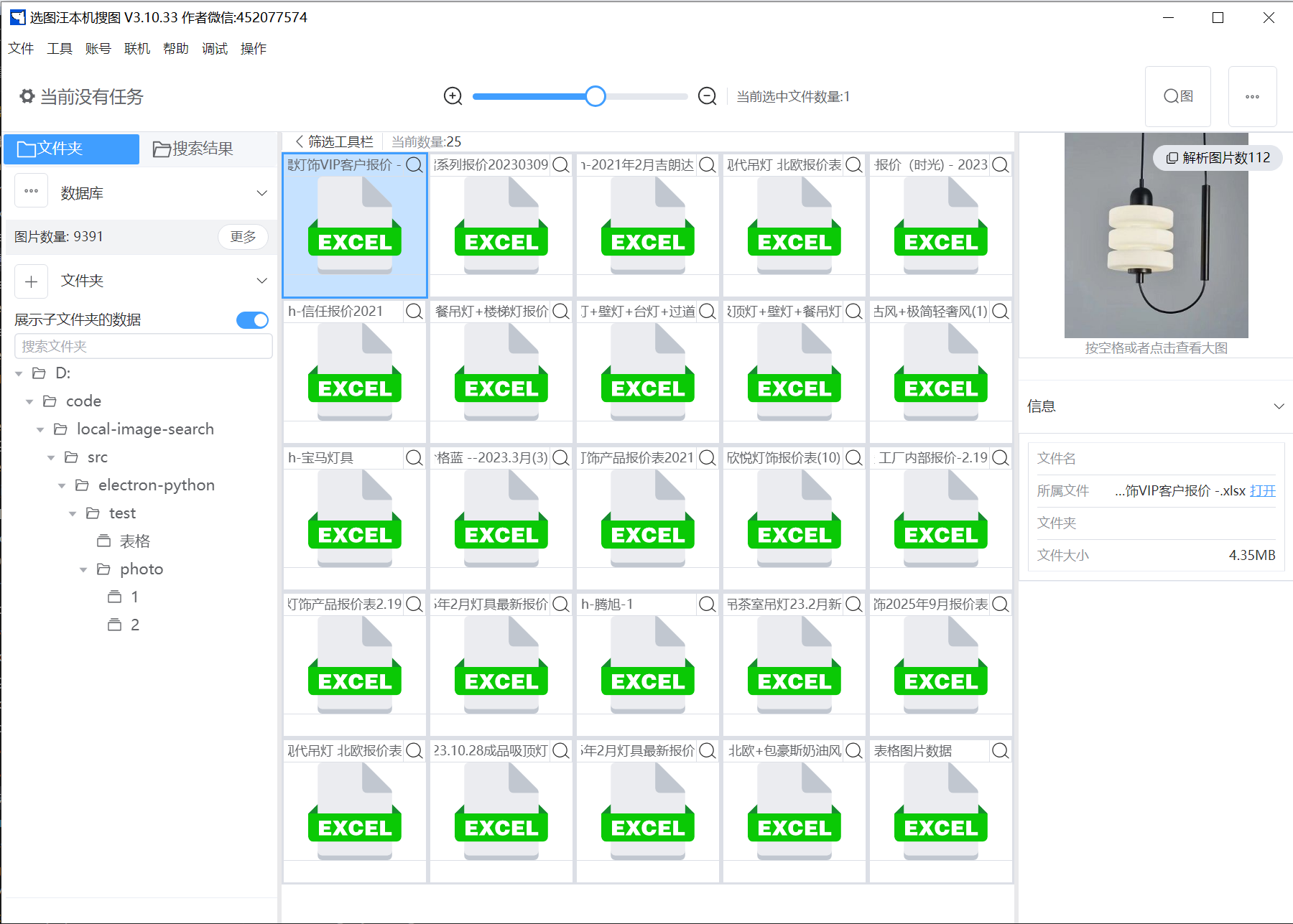The width and height of the screenshot is (1293, 924).
Task: Click the 更多 button next to 图片数量
Action: (x=243, y=237)
